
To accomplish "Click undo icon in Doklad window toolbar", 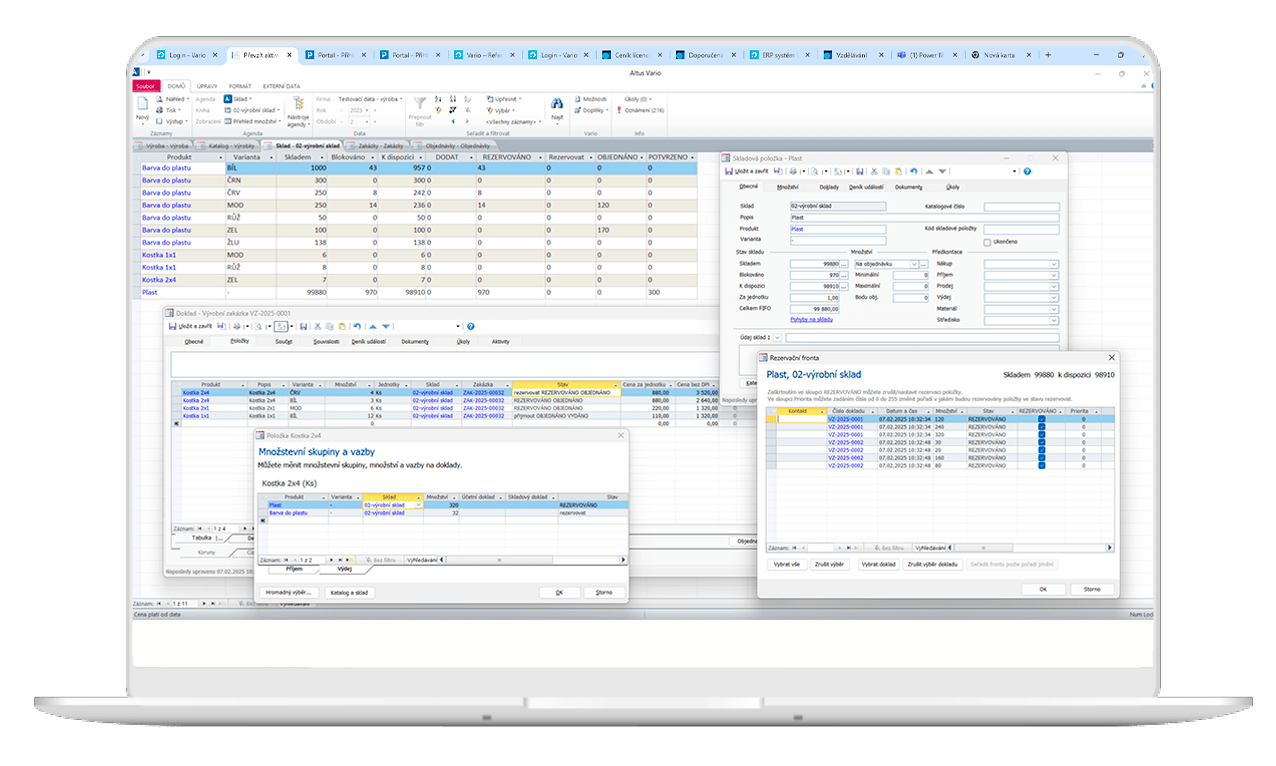I will pos(356,326).
